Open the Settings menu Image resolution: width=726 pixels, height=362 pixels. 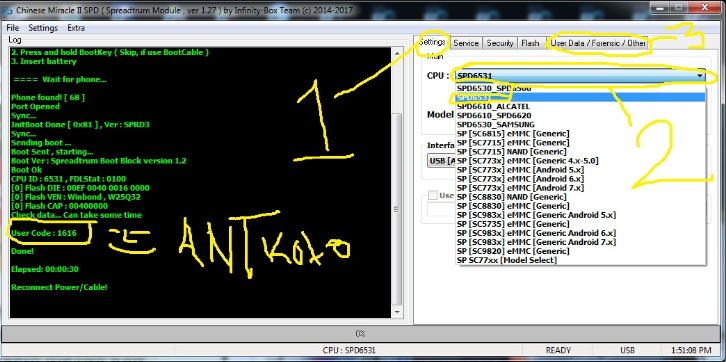coord(43,28)
